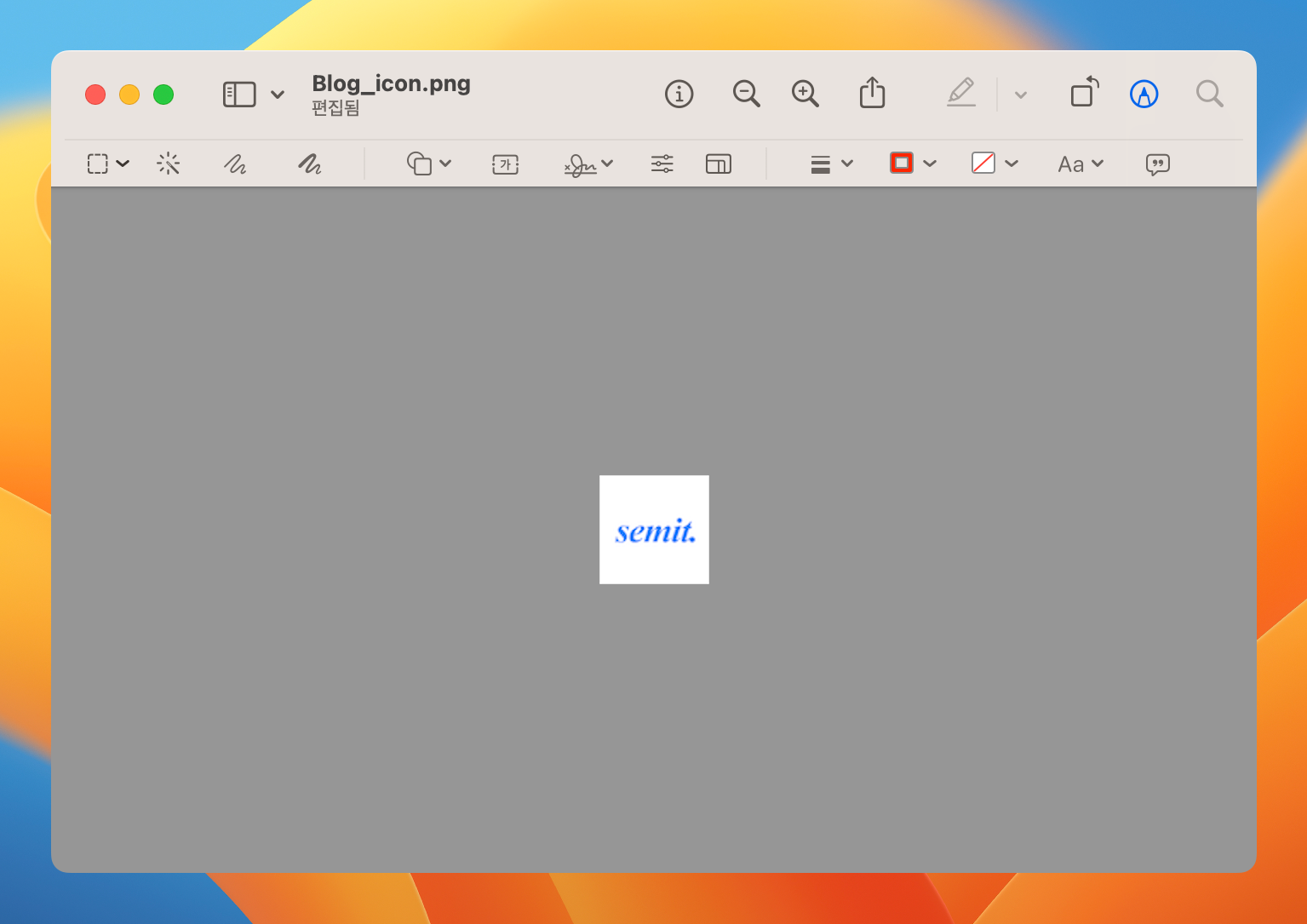Expand the sidebar view options chevron
Image resolution: width=1307 pixels, height=924 pixels.
click(x=278, y=95)
